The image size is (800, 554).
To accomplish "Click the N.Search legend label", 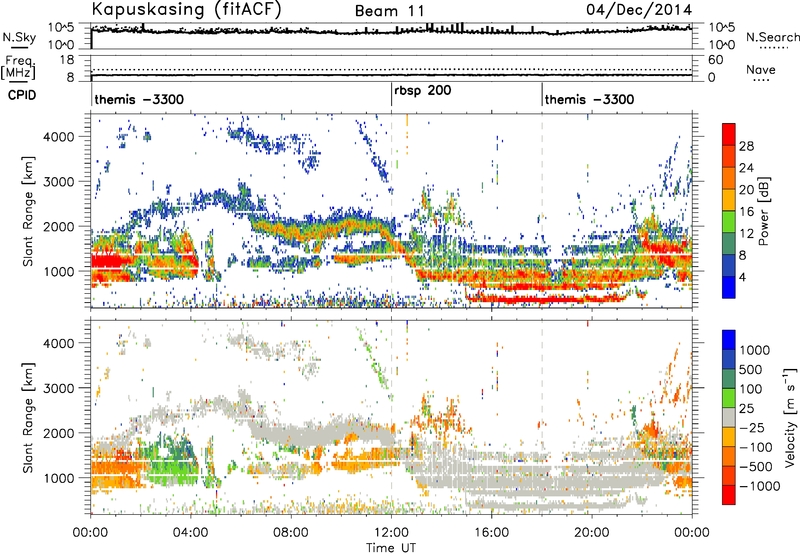I will pyautogui.click(x=772, y=37).
